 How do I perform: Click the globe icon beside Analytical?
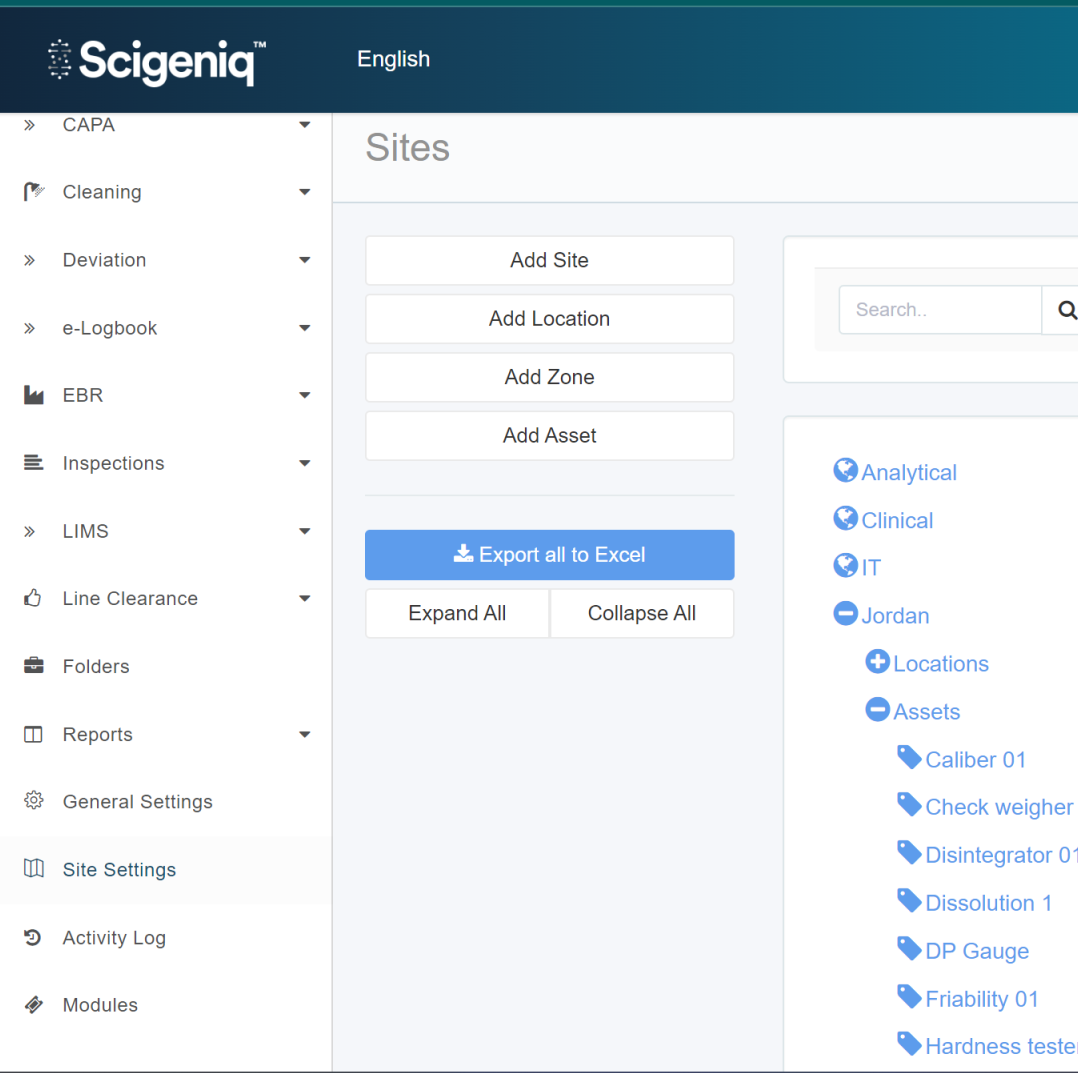tap(845, 471)
